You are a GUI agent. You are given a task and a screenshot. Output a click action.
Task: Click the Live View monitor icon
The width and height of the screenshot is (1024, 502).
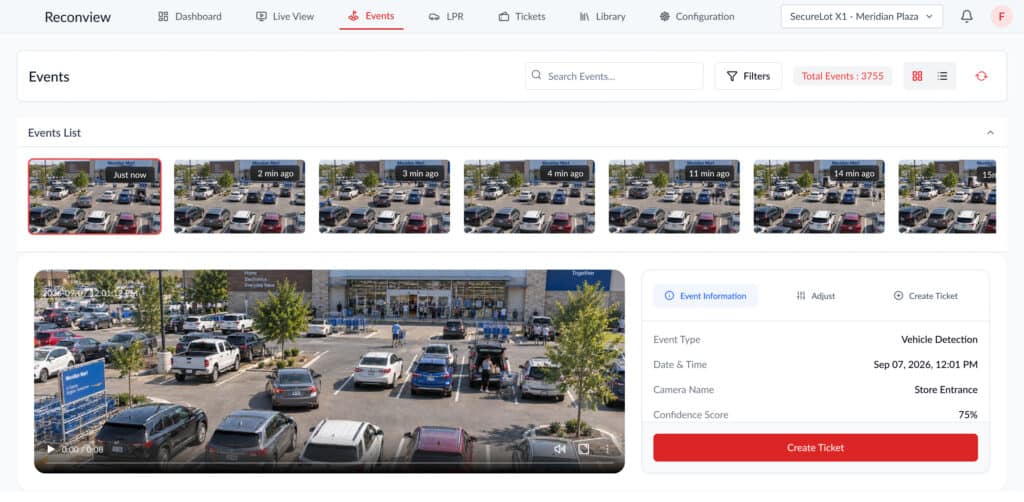pyautogui.click(x=261, y=16)
